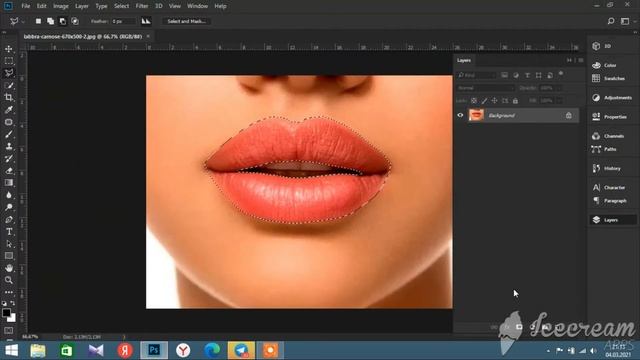Select the Eraser tool
This screenshot has width=640, height=360.
[9, 171]
